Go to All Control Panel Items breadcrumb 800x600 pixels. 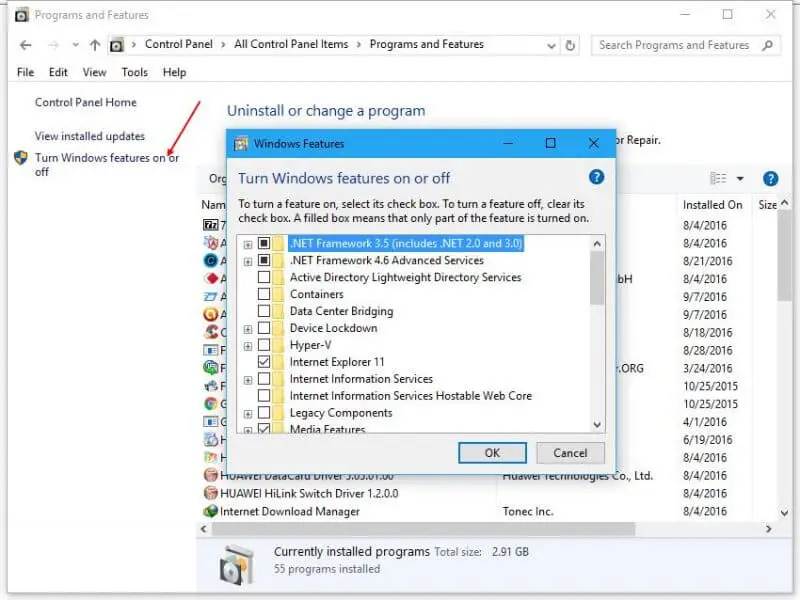pyautogui.click(x=291, y=44)
